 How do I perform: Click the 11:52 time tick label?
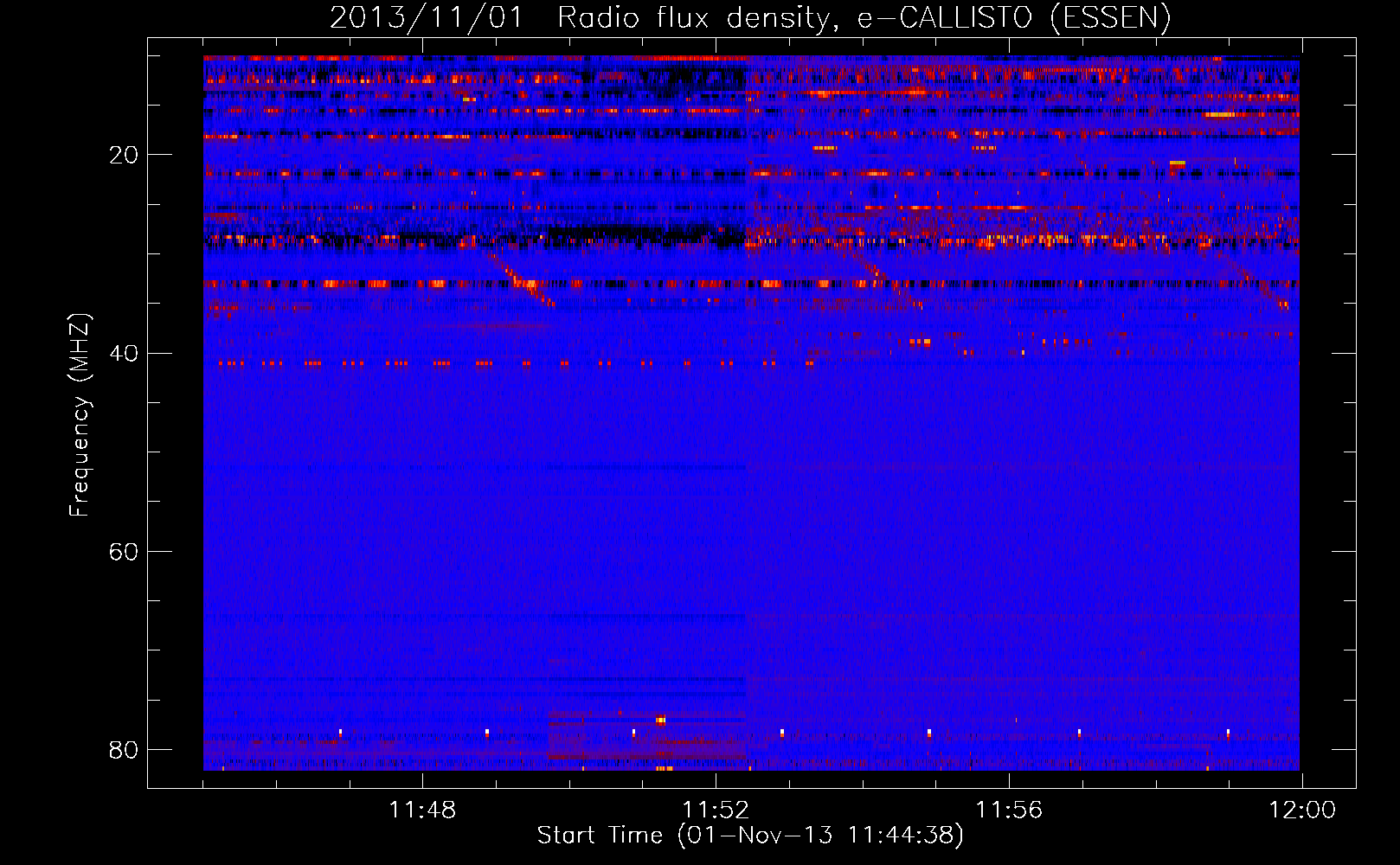pos(716,811)
